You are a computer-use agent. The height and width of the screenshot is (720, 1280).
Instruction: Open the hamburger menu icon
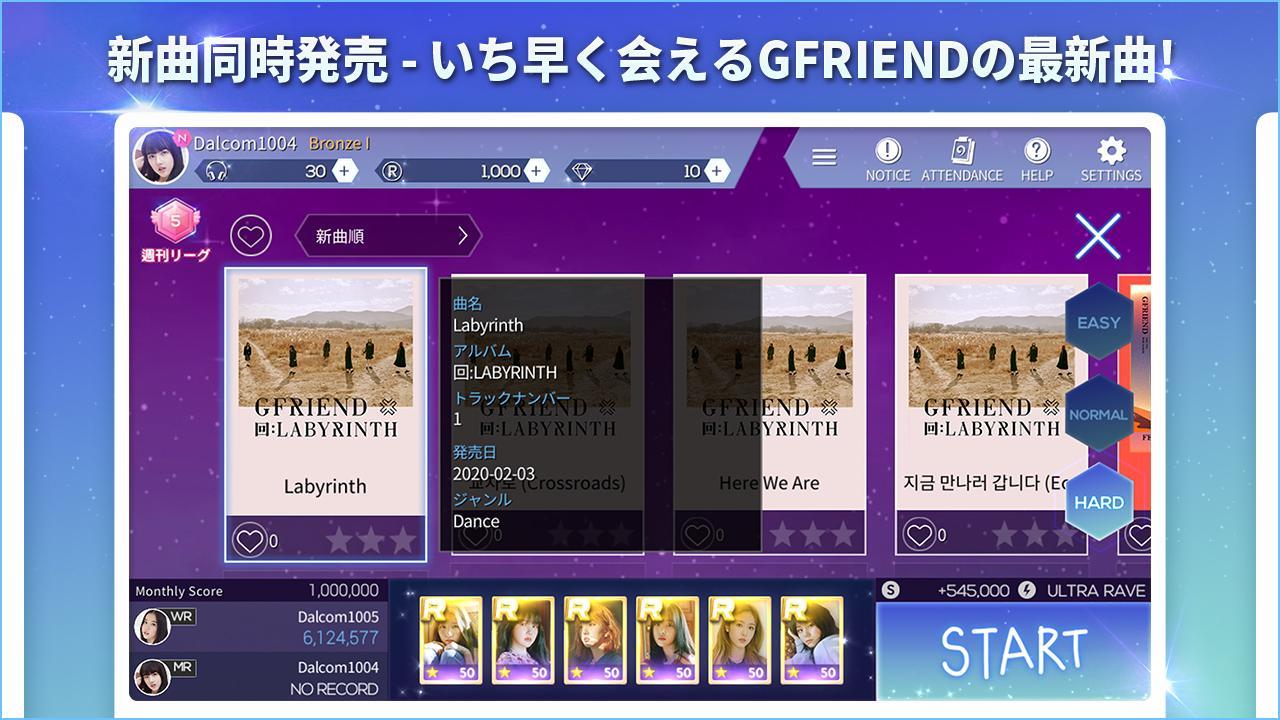(x=824, y=157)
